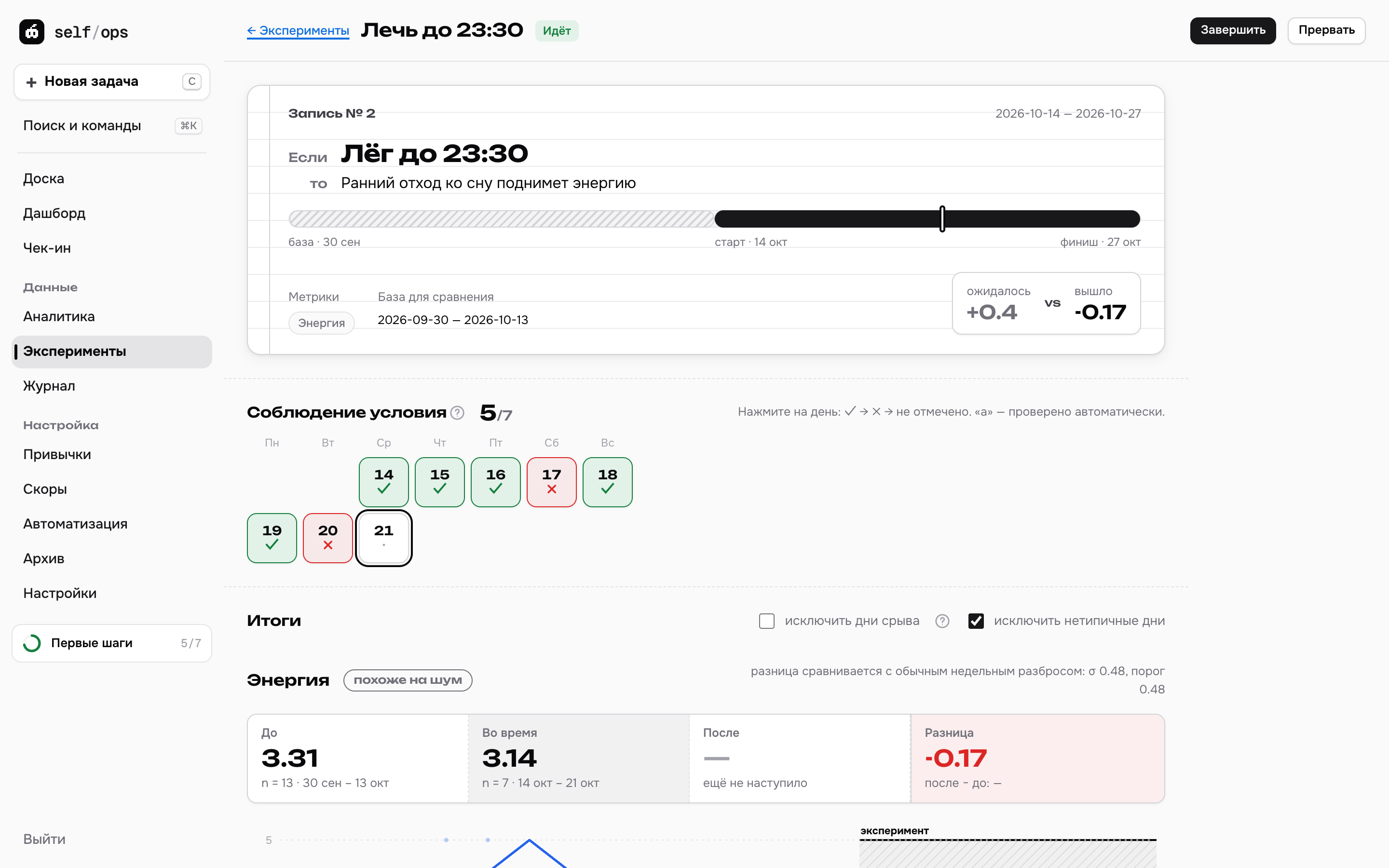Open Поиск и команды
Image resolution: width=1389 pixels, height=868 pixels.
click(112, 126)
